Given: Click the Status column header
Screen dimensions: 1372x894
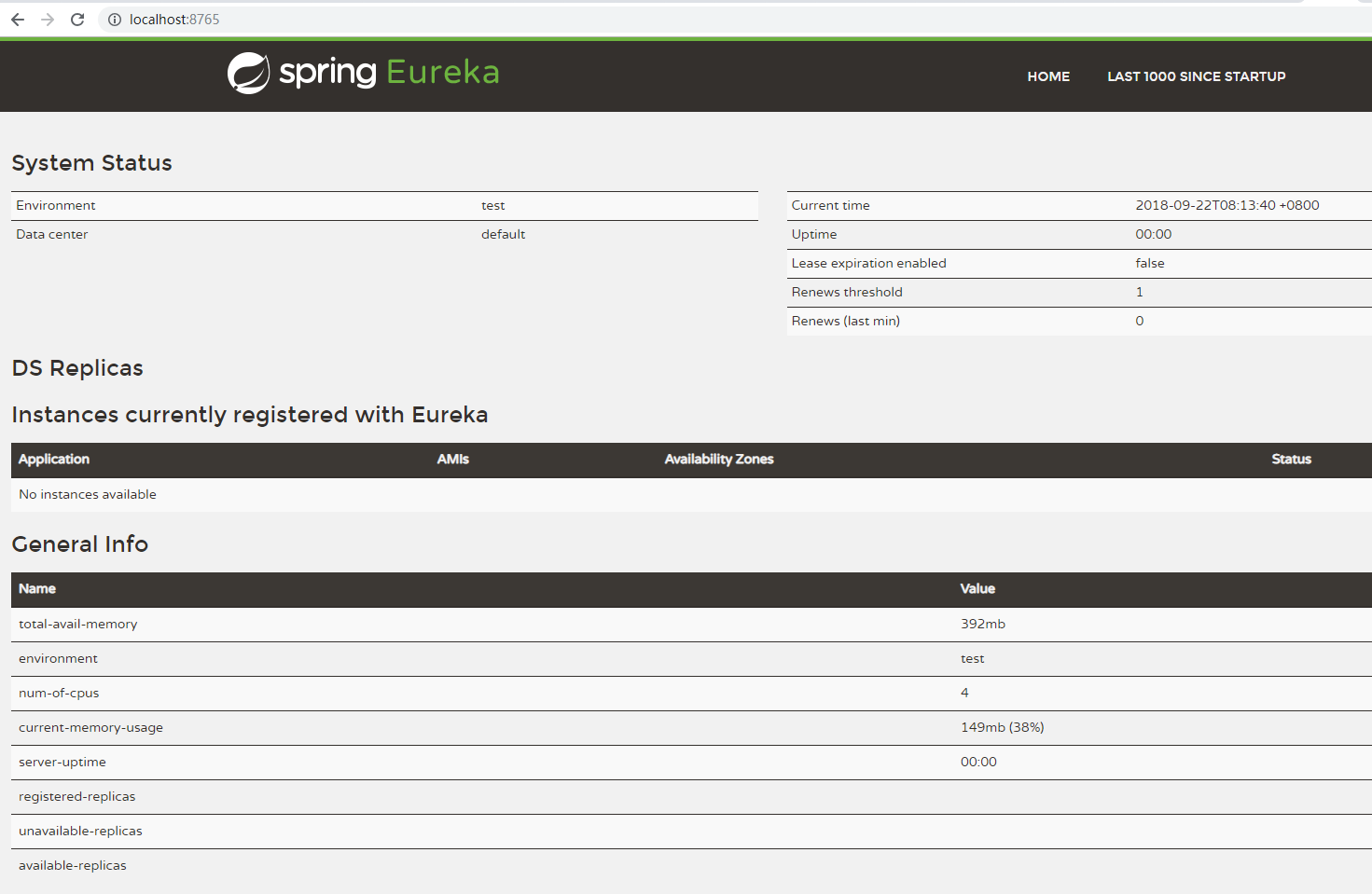Looking at the screenshot, I should [1292, 460].
